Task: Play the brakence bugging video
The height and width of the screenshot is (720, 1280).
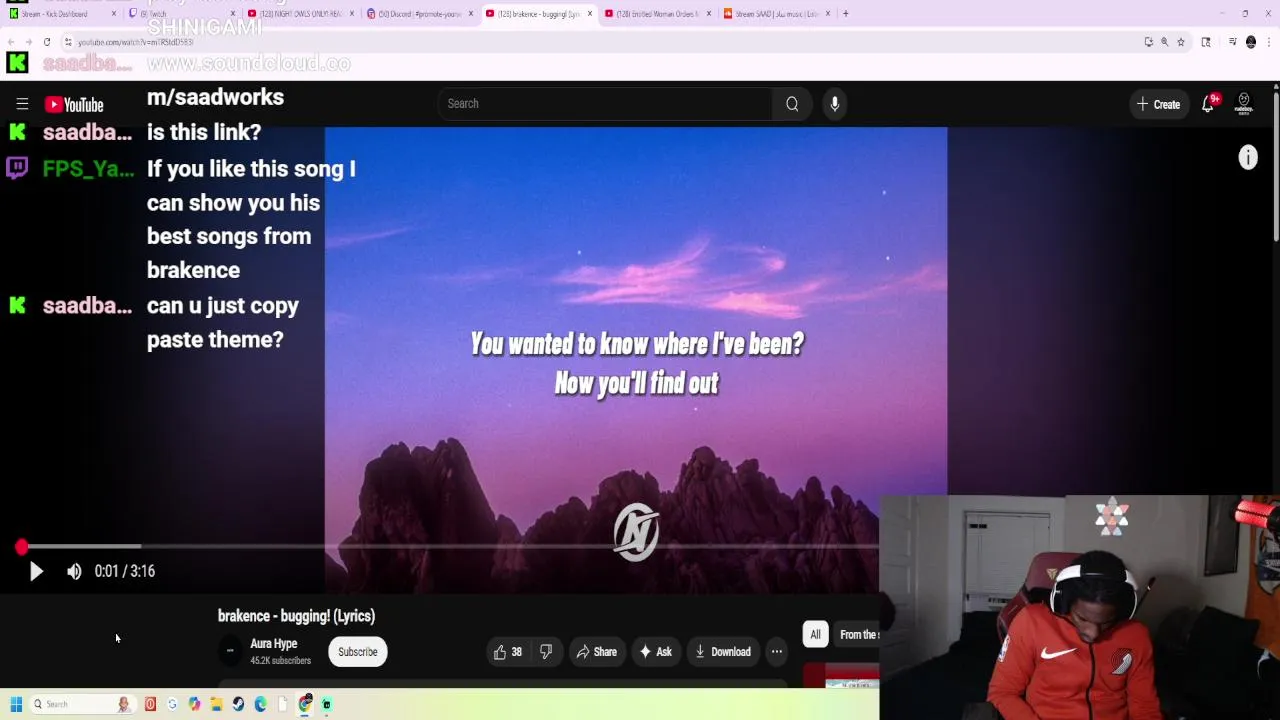Action: tap(36, 571)
